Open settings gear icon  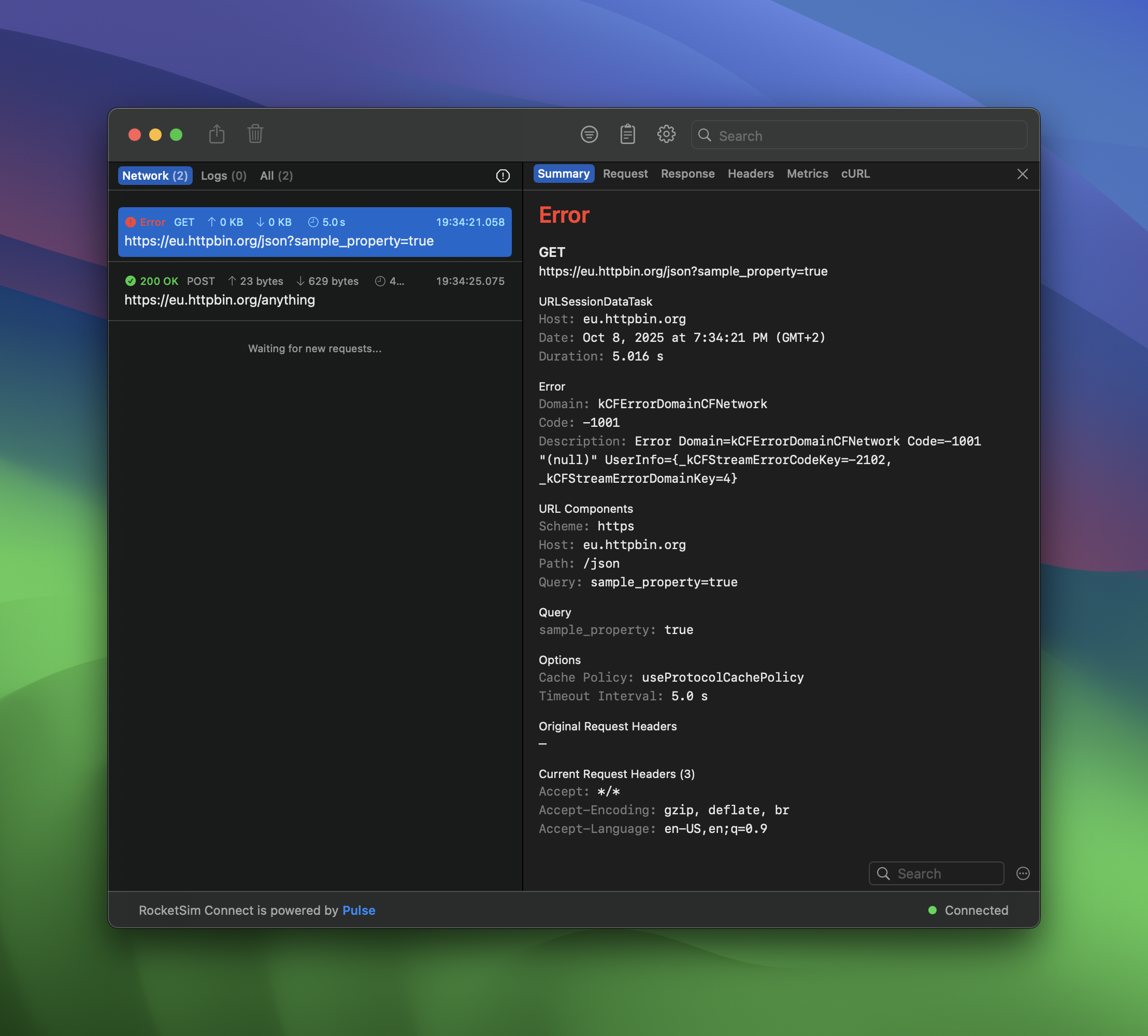666,134
